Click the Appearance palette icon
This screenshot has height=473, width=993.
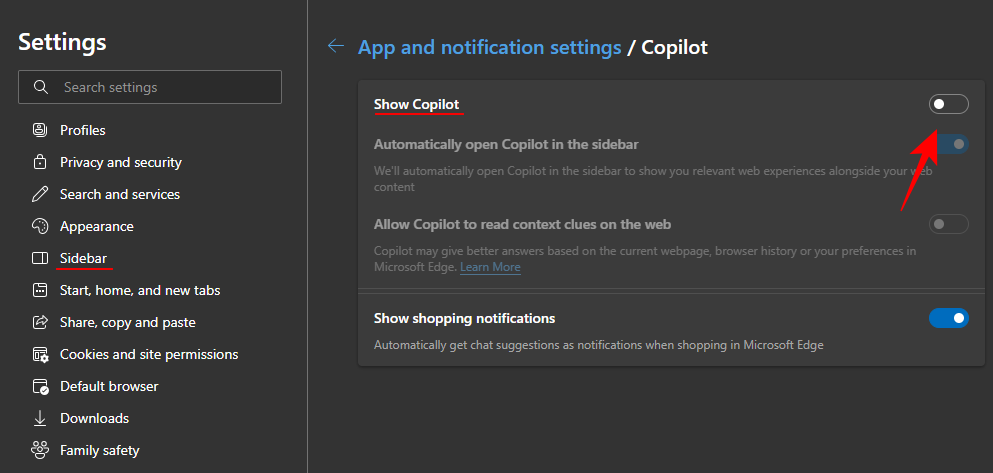click(x=40, y=226)
